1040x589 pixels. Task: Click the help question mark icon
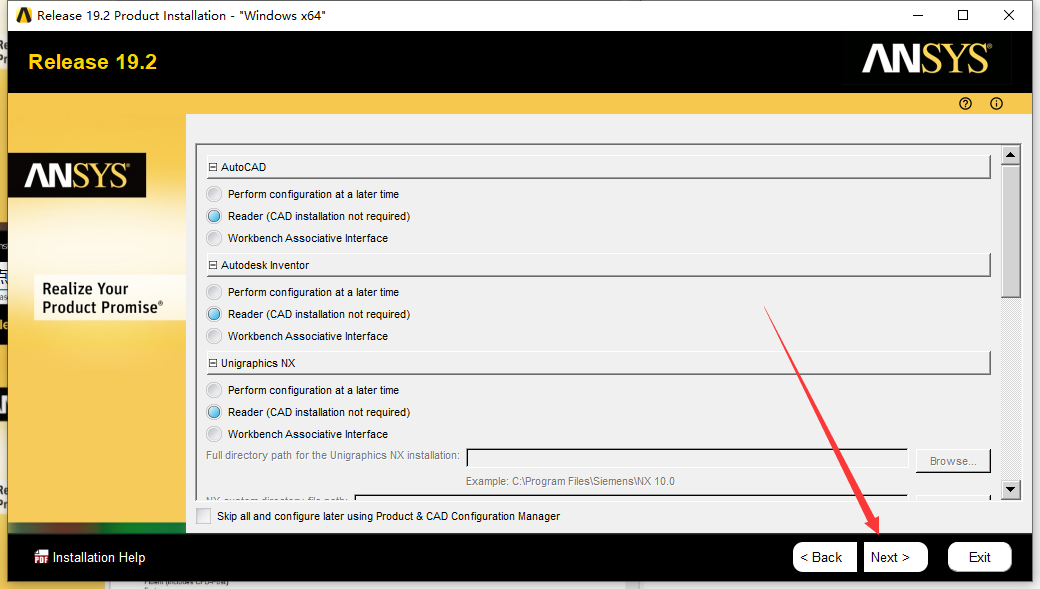point(965,104)
